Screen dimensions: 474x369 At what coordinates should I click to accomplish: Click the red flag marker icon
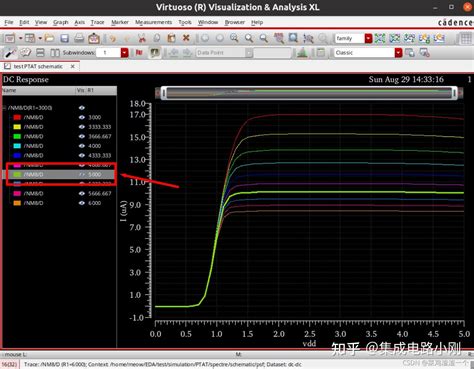pos(139,53)
